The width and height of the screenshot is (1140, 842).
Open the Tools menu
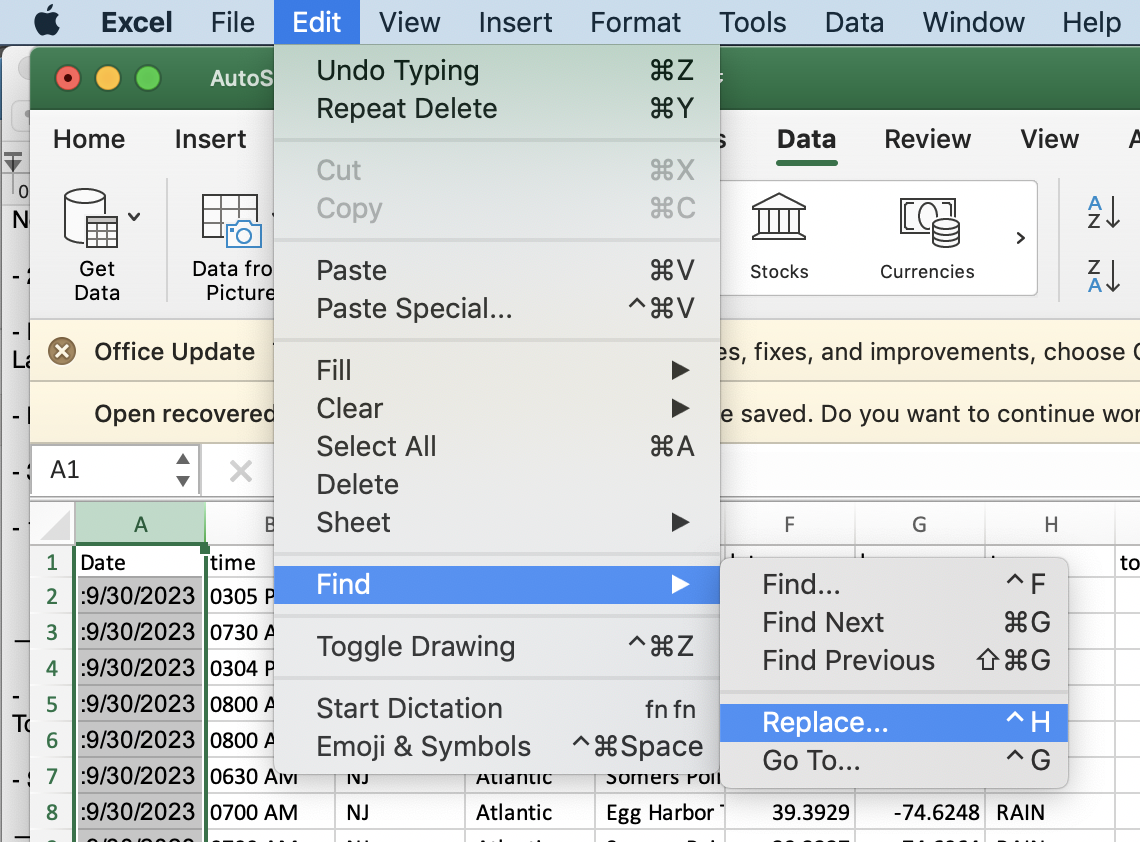click(752, 22)
